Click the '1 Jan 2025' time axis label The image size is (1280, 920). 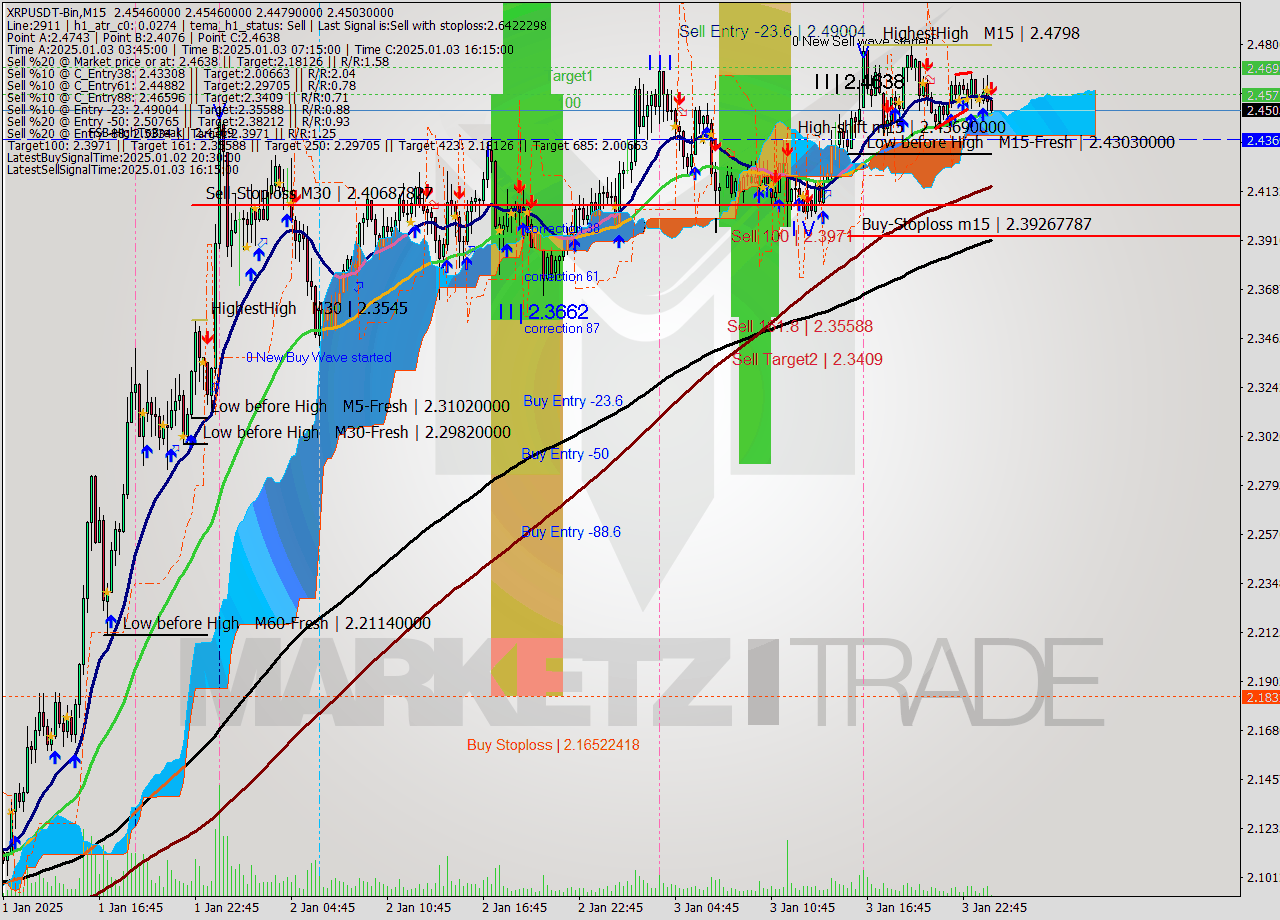[x=32, y=908]
